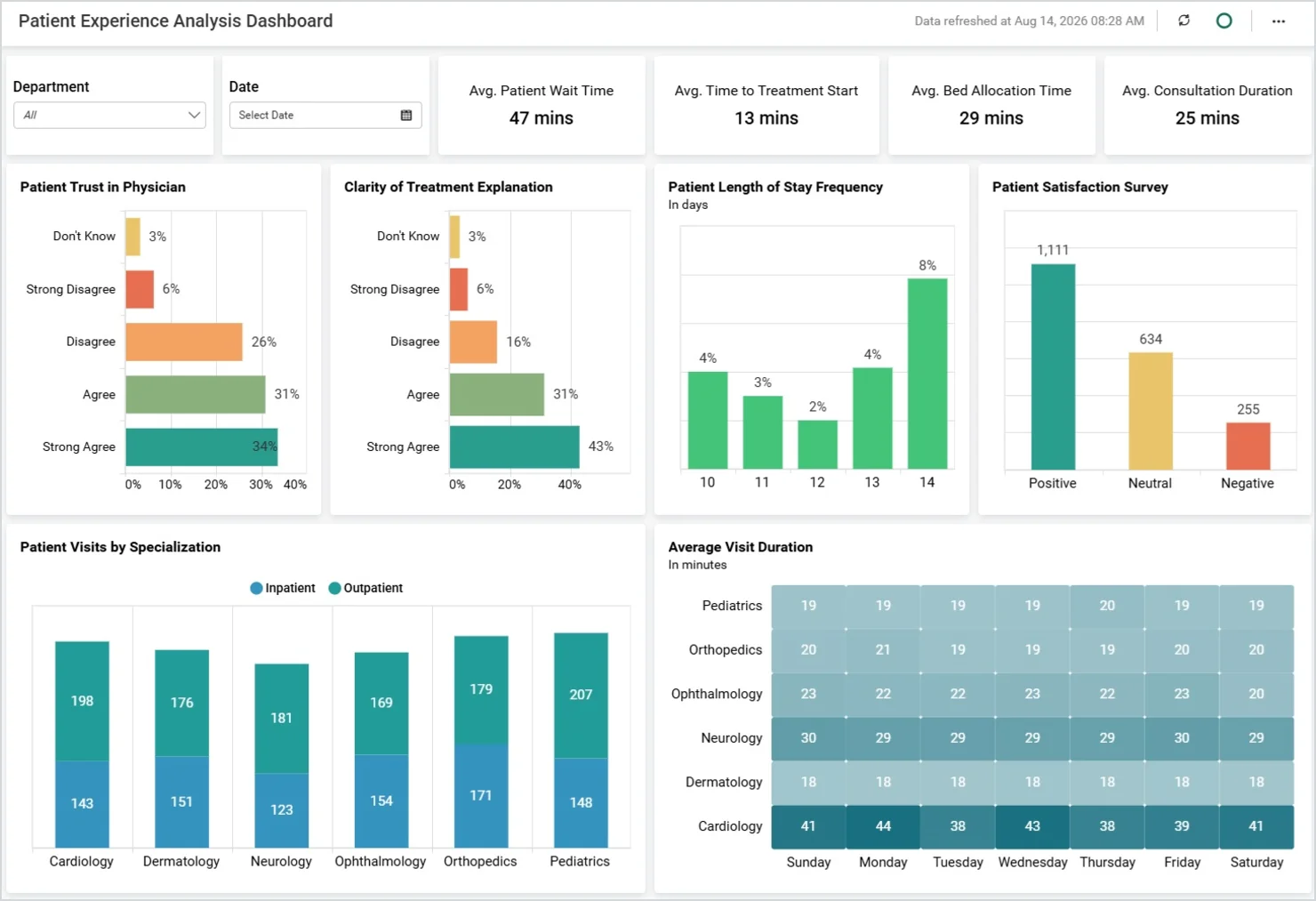
Task: Click the Strong Agree 43% bar in Clarity chart
Action: [x=515, y=446]
